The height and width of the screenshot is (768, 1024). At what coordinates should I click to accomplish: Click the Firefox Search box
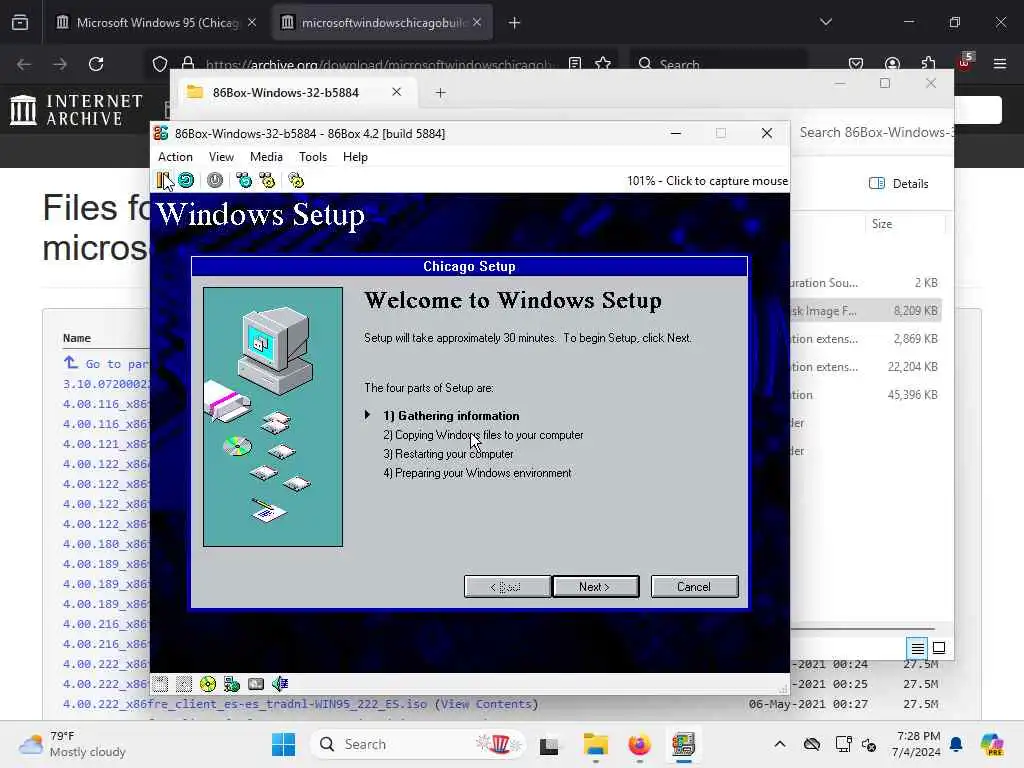click(x=718, y=64)
